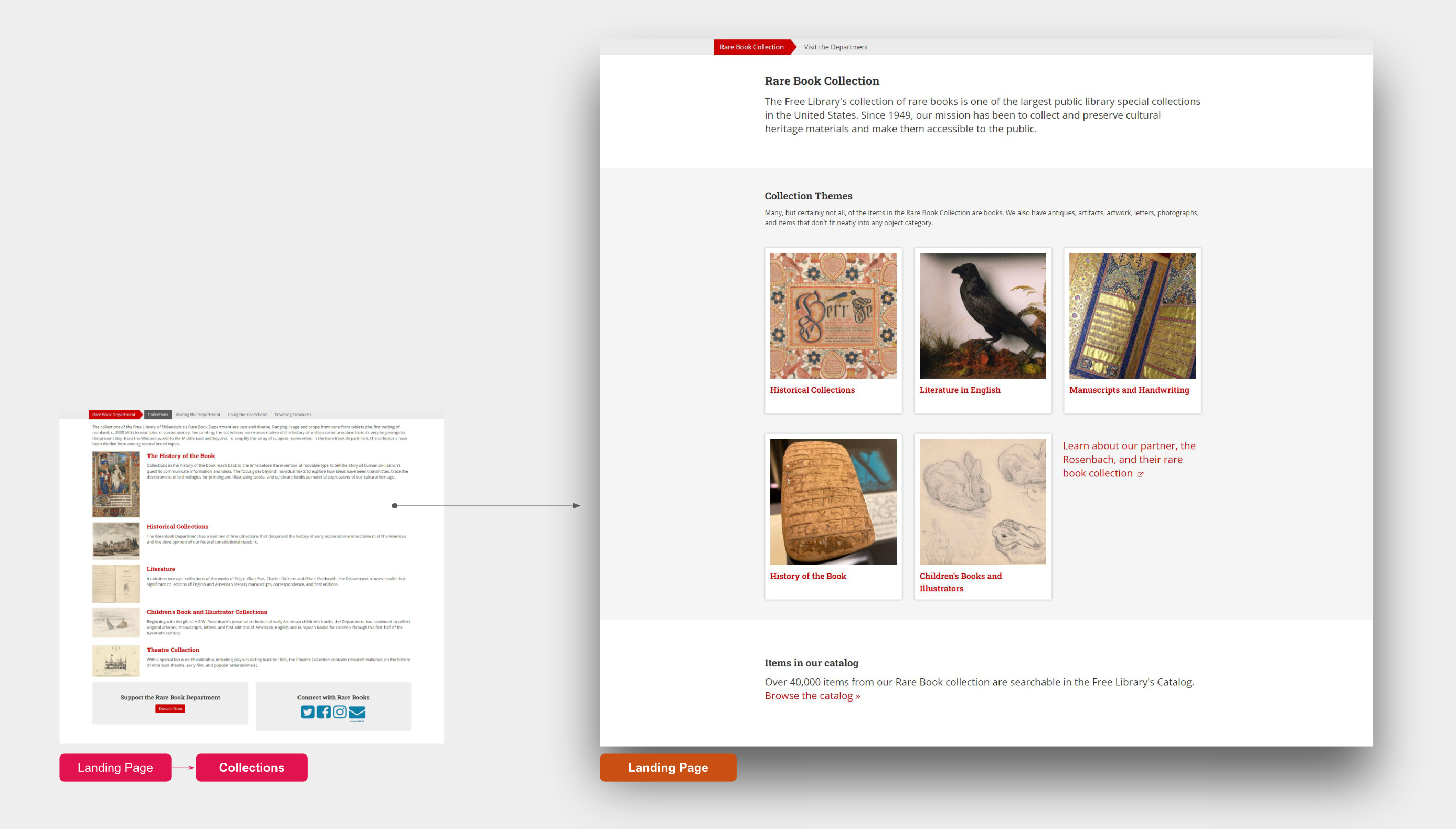The width and height of the screenshot is (1456, 829).
Task: Select the rabbit sketch Children's Books image
Action: (x=982, y=502)
